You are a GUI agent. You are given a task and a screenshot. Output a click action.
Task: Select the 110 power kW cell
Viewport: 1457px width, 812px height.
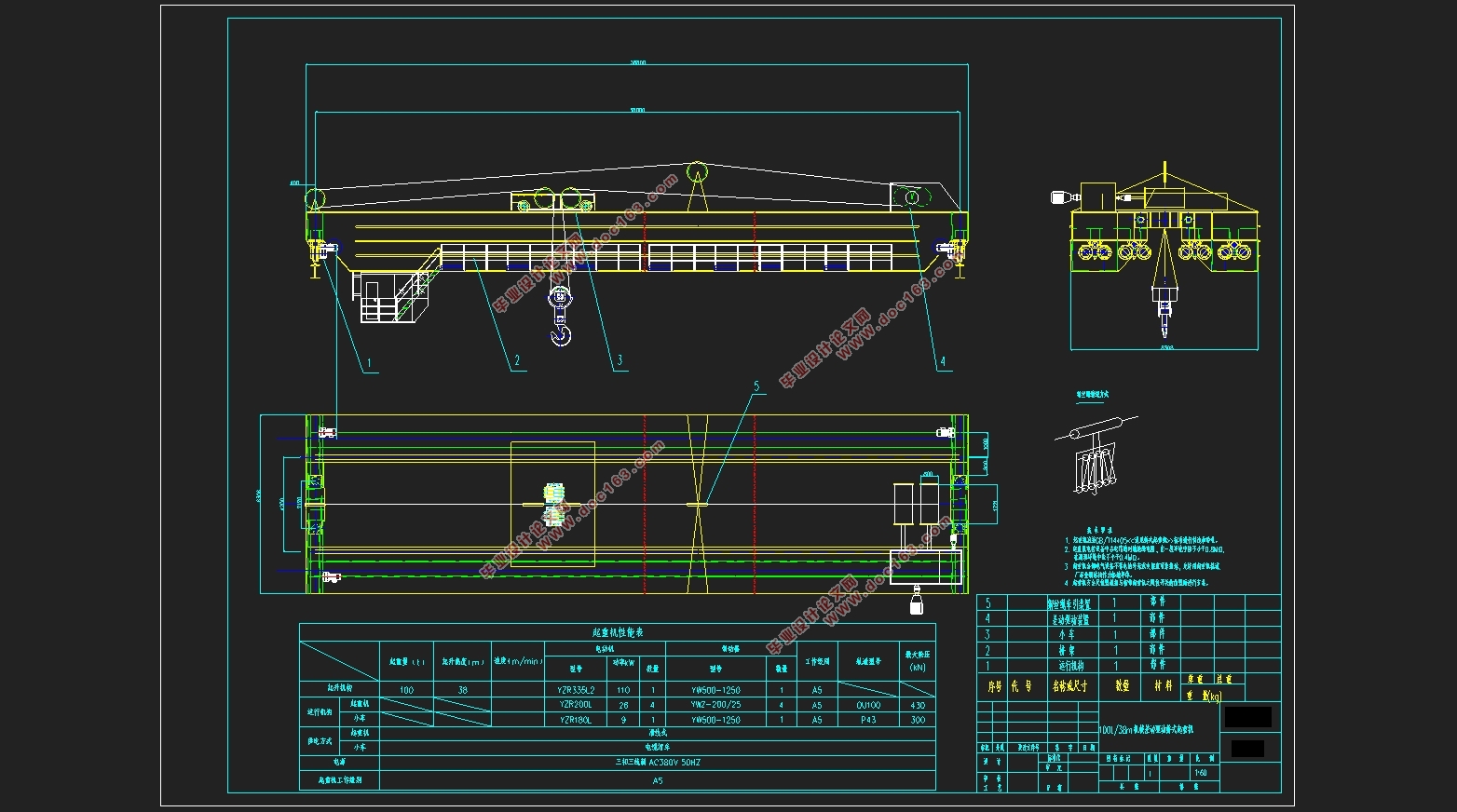pyautogui.click(x=623, y=690)
